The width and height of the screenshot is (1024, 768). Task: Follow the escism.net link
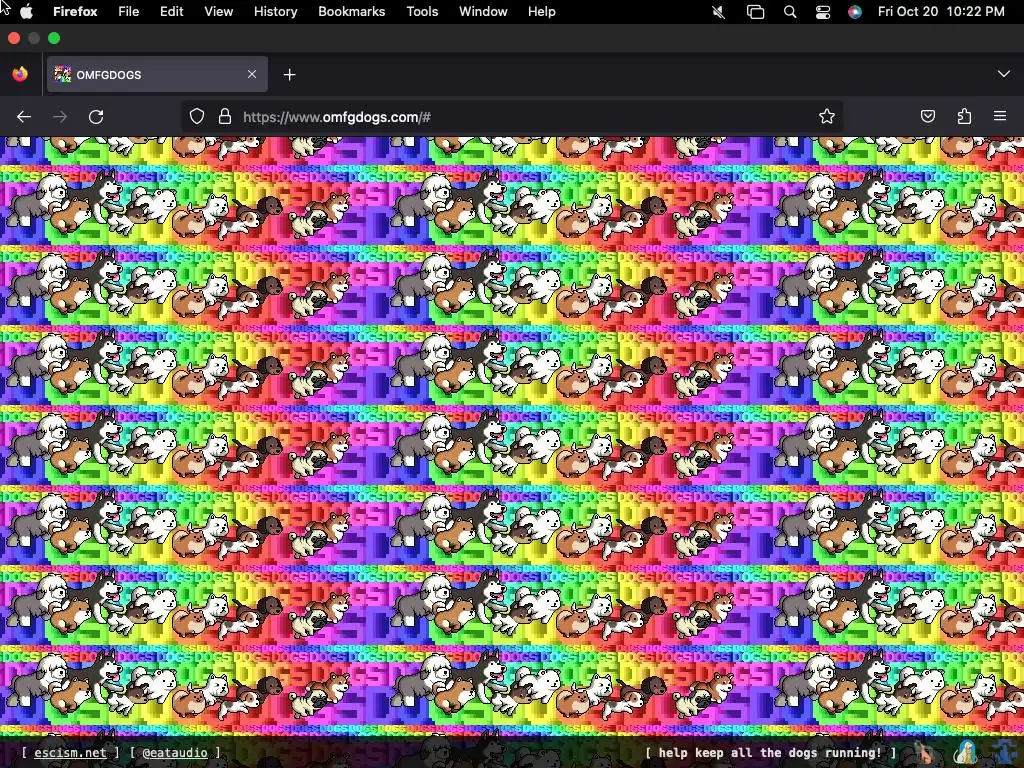pos(70,752)
